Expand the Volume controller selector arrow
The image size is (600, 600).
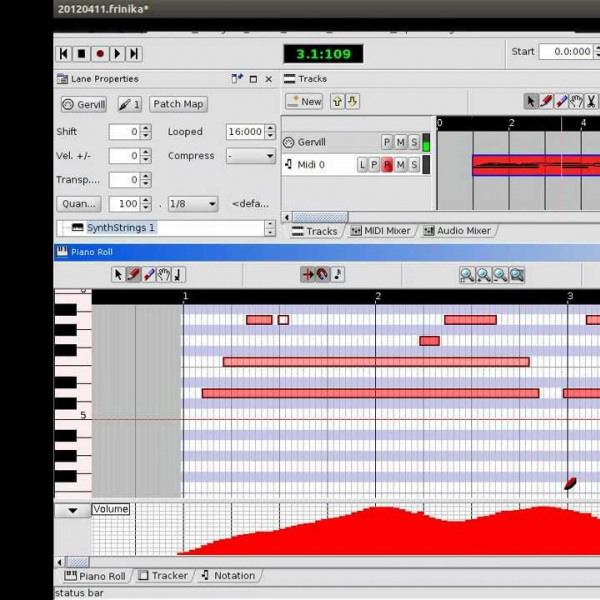coord(72,510)
